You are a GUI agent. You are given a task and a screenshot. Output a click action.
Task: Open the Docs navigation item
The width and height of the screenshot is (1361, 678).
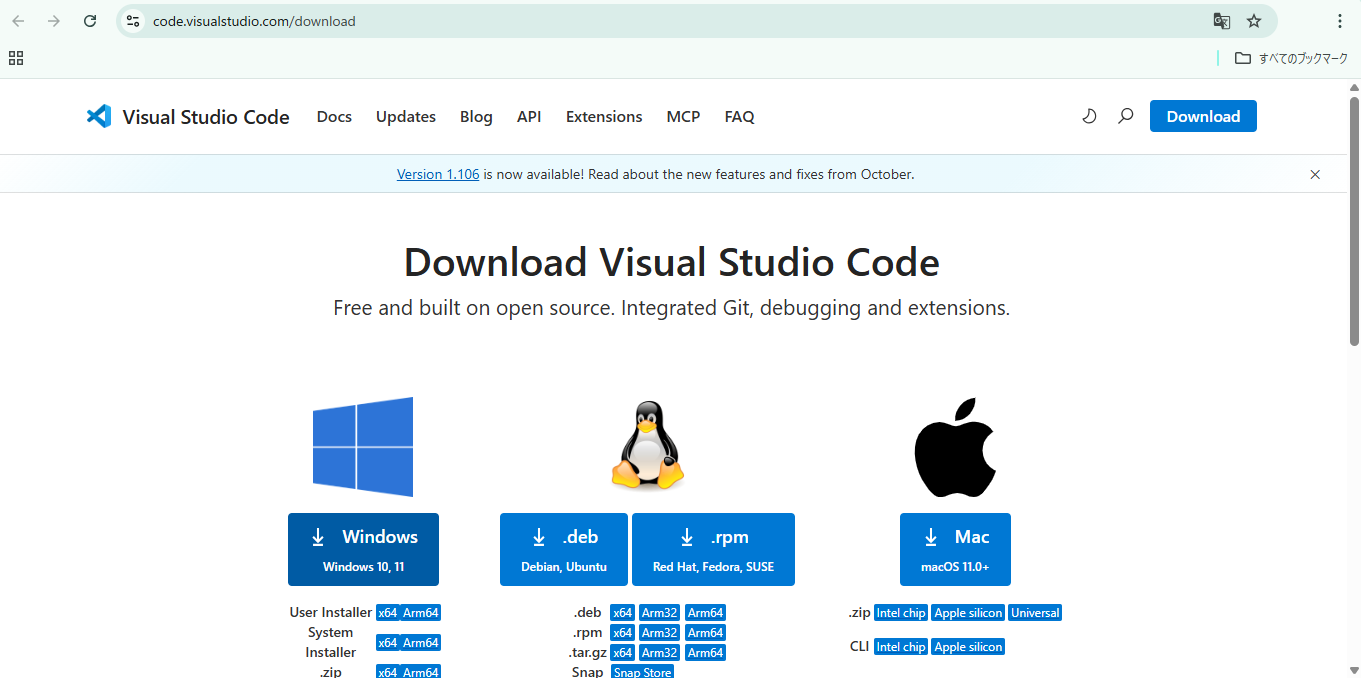point(334,116)
